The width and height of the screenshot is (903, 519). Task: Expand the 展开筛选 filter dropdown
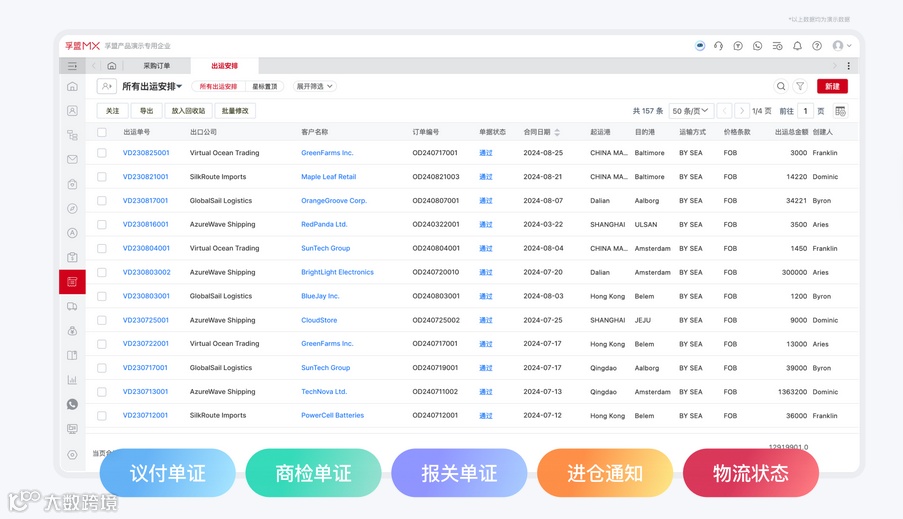tap(314, 86)
